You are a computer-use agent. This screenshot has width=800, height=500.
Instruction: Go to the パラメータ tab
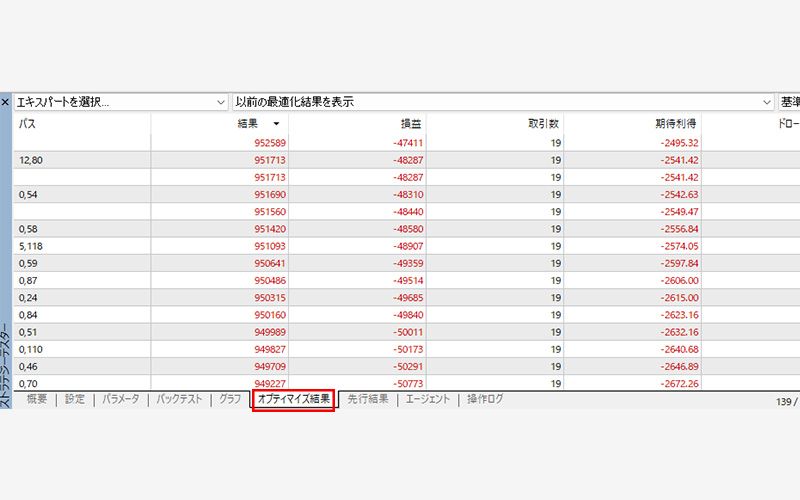122,399
